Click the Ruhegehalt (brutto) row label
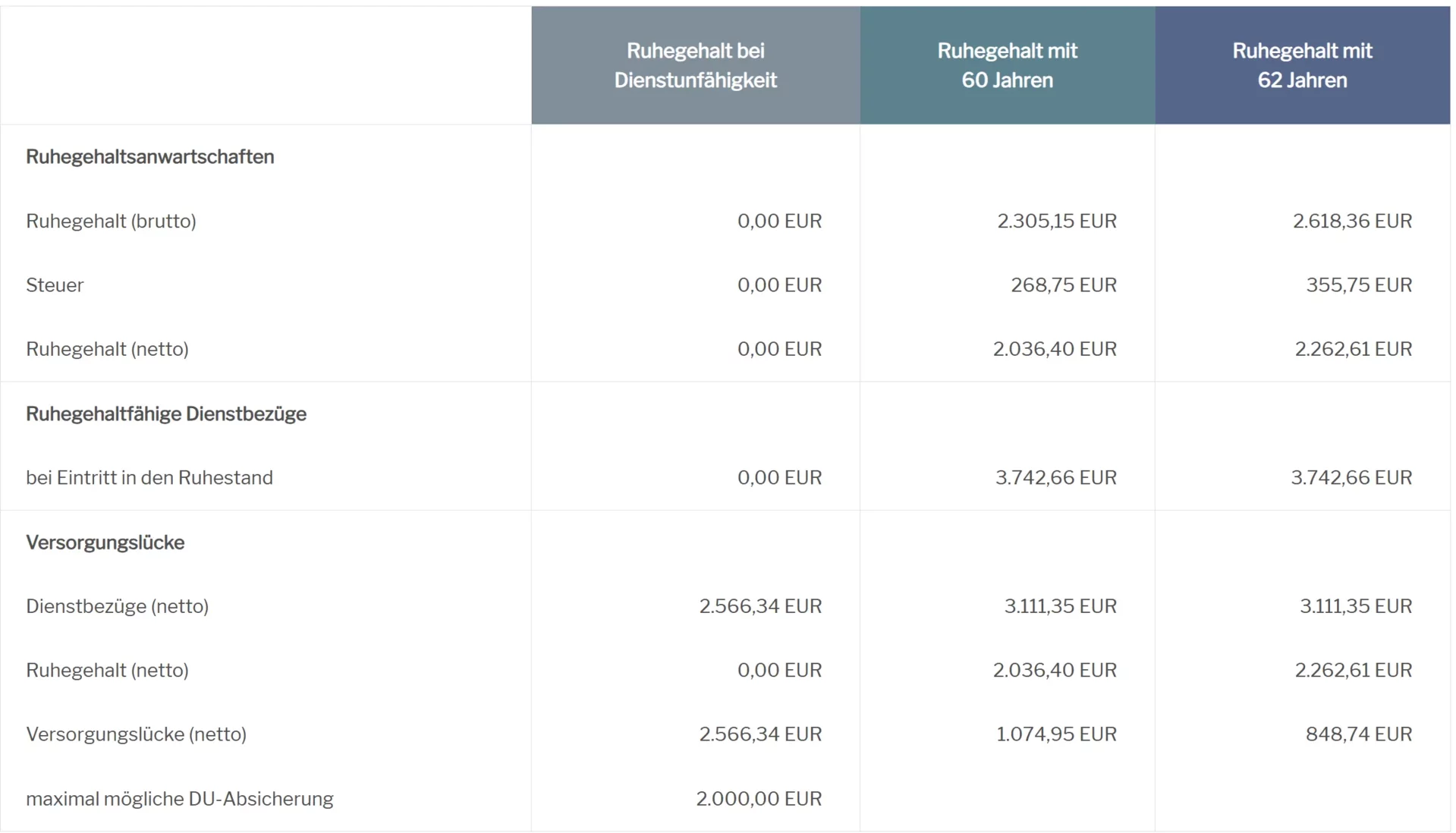This screenshot has width=1456, height=833. coord(111,222)
